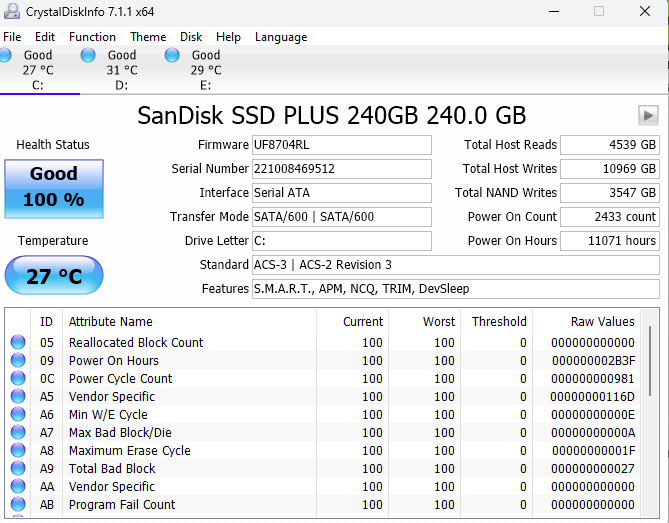669x523 pixels.
Task: Click status orb for Total Bad Block
Action: (x=18, y=469)
